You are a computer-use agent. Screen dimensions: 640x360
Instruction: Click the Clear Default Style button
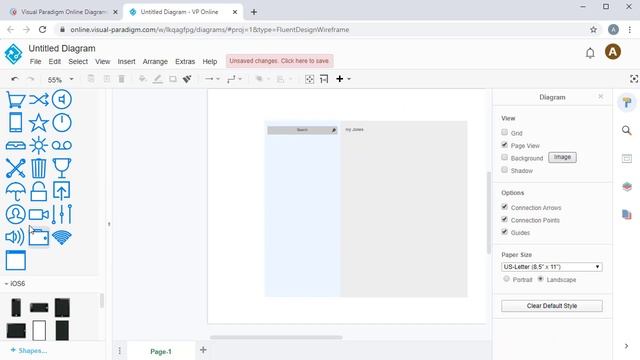(551, 306)
